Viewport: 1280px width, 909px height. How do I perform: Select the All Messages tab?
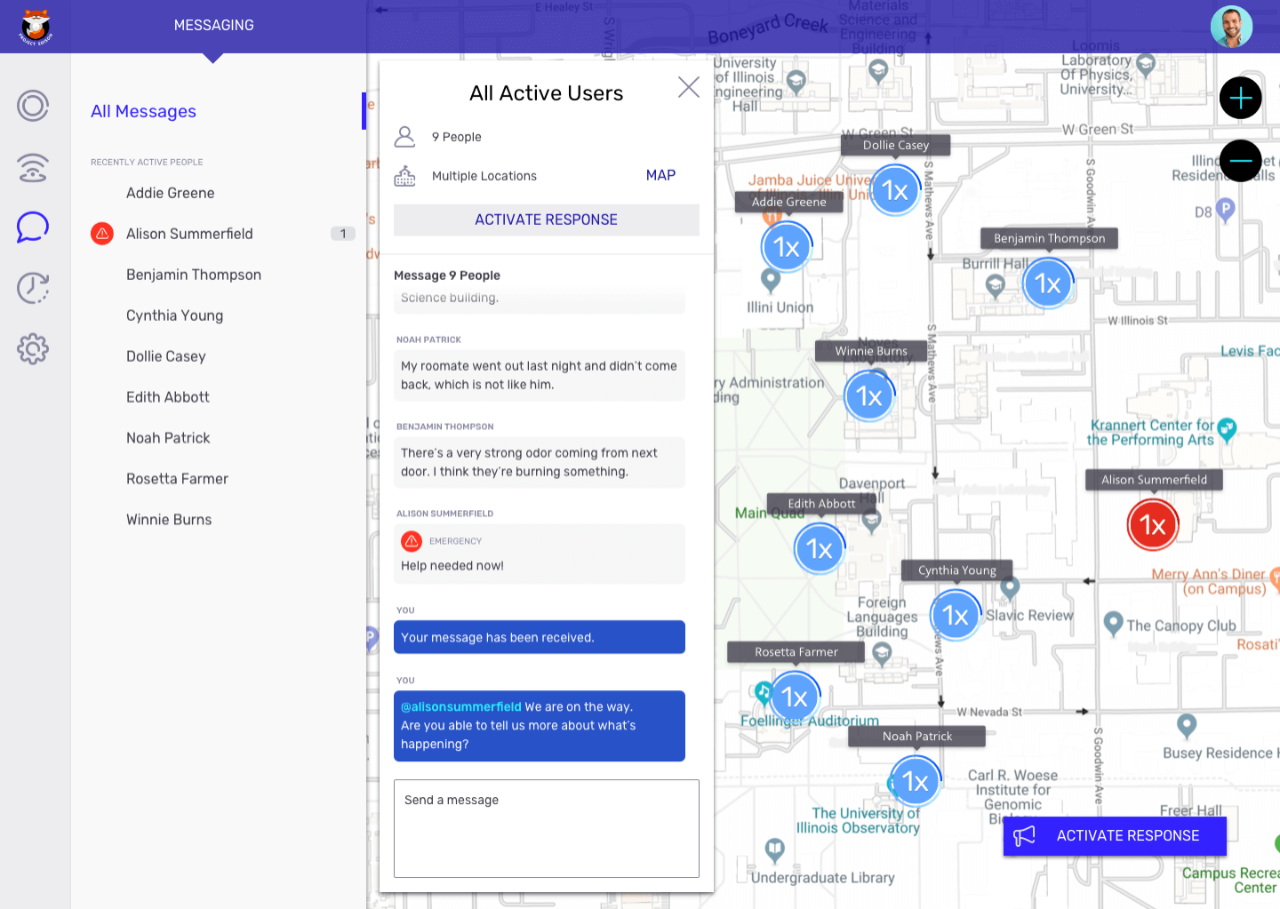pos(143,111)
